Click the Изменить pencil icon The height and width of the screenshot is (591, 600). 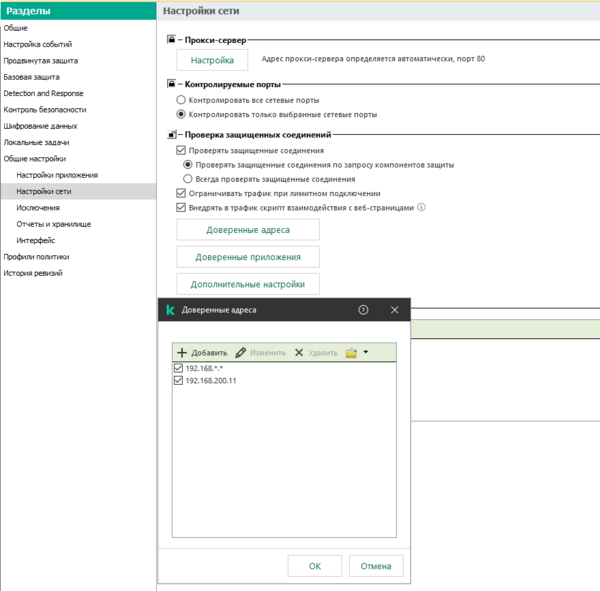(x=240, y=353)
